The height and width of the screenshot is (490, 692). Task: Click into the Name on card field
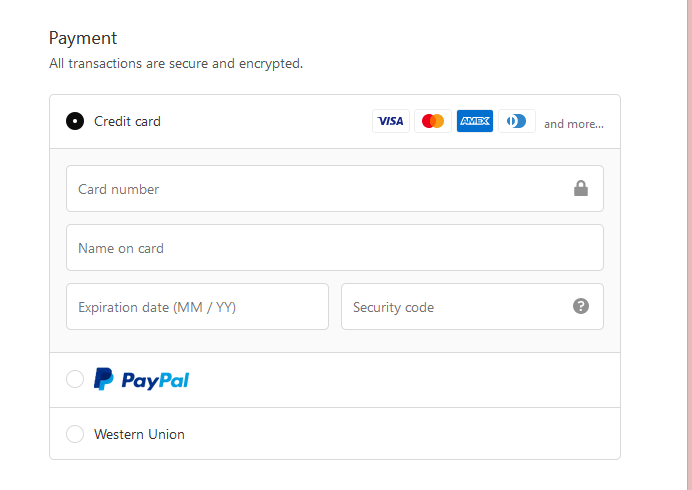334,248
